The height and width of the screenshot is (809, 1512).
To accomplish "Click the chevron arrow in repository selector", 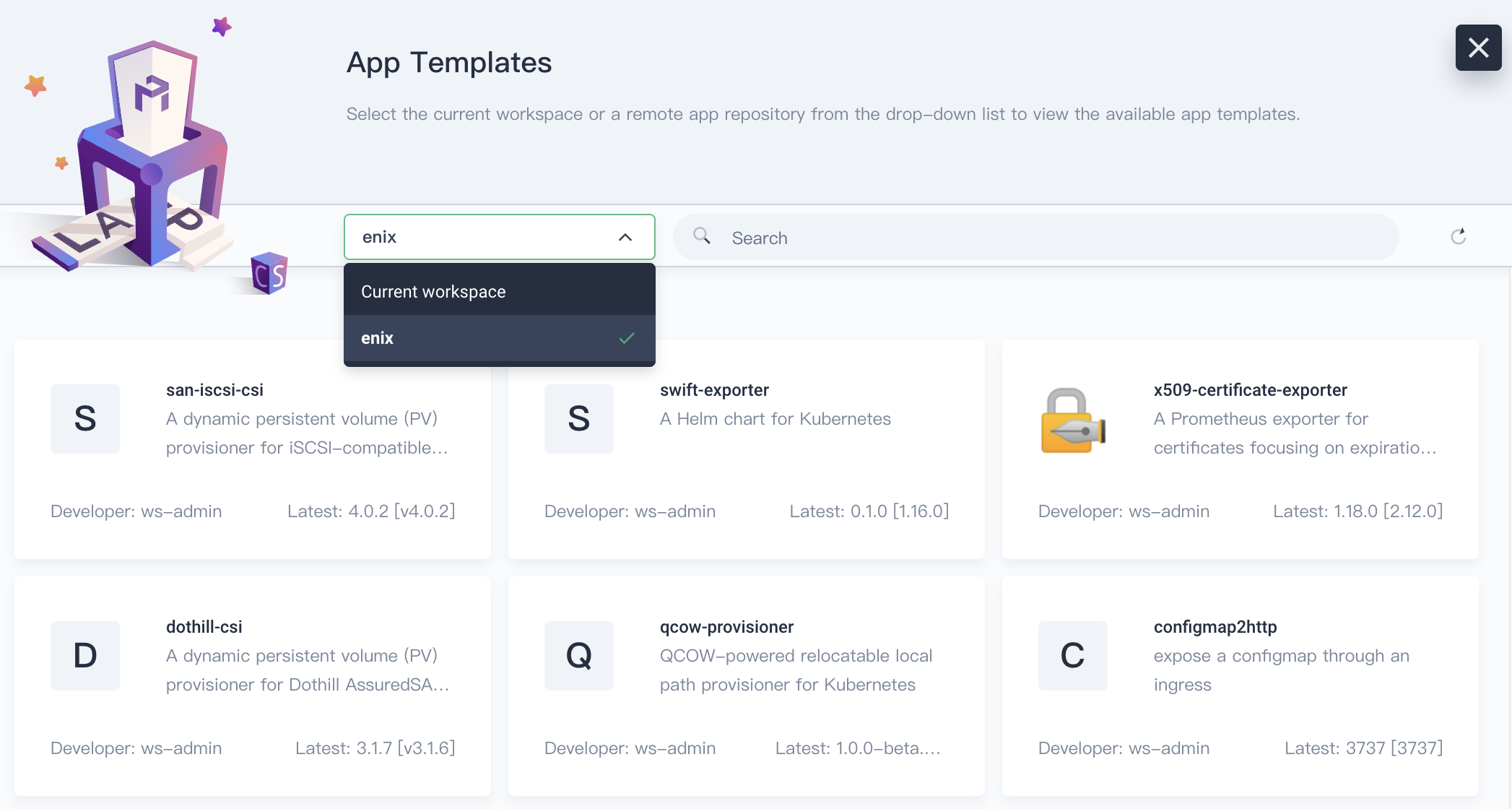I will tap(625, 237).
